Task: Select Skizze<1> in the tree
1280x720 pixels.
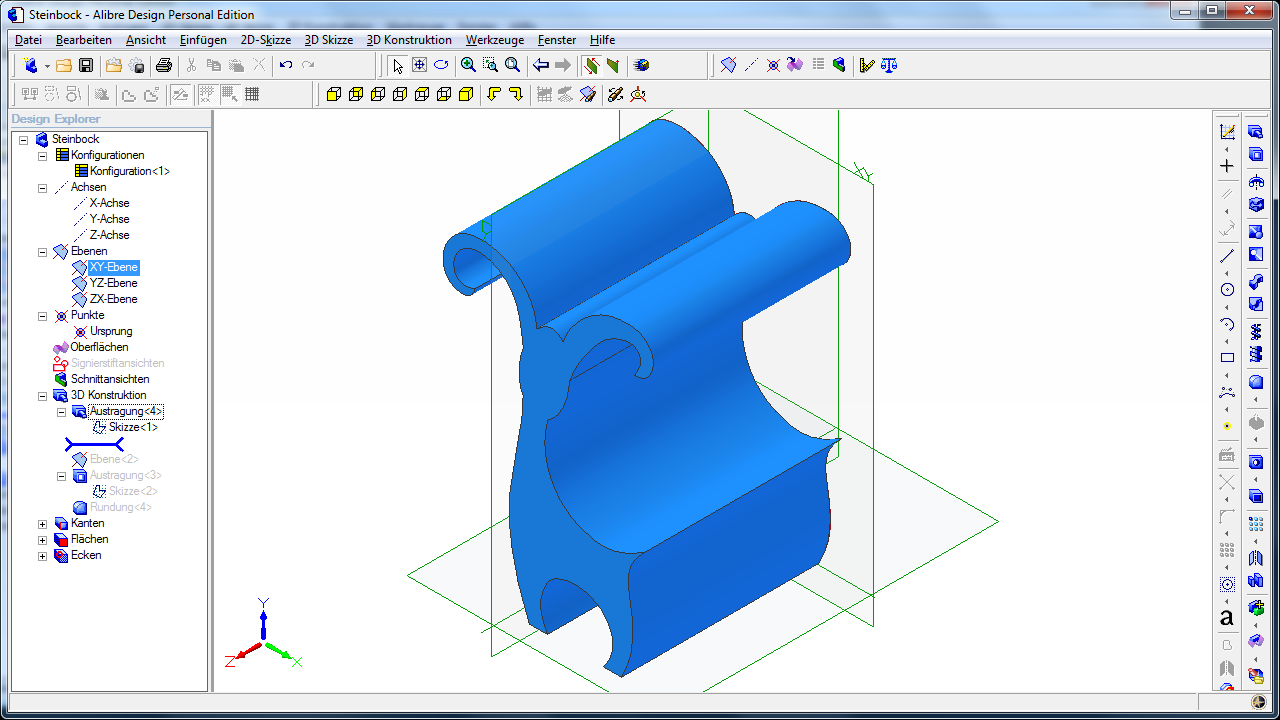Action: pos(133,427)
